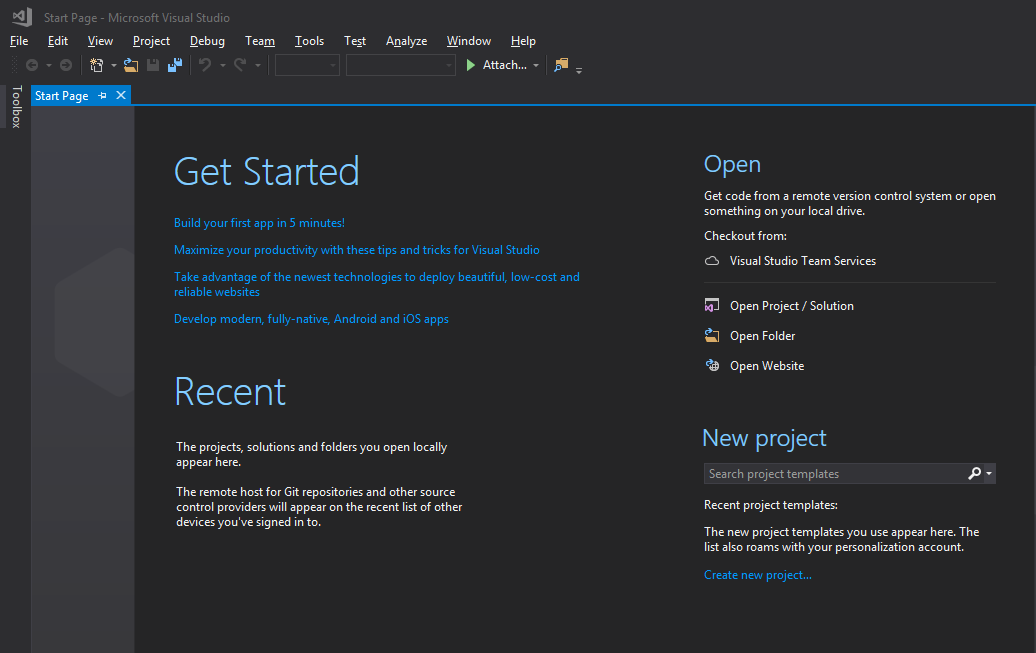Open the Window menu
This screenshot has height=653, width=1036.
coord(468,41)
